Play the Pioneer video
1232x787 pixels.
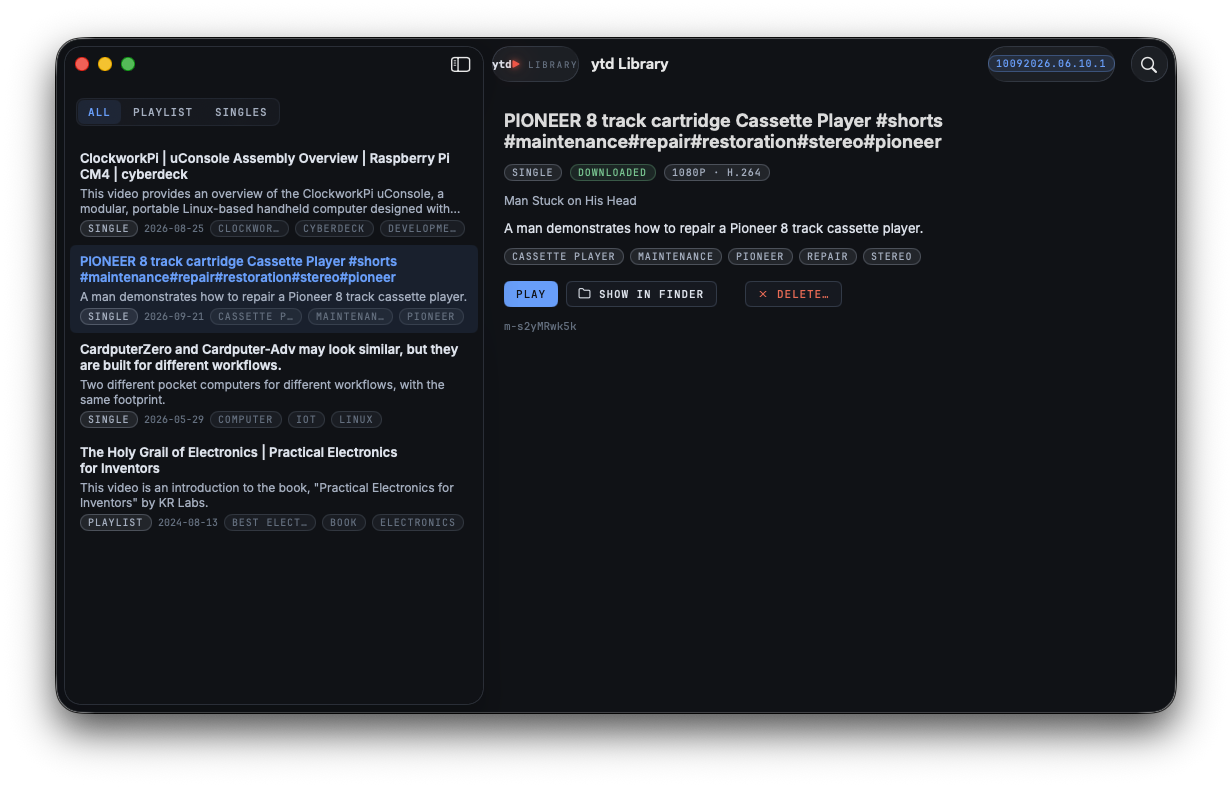click(x=531, y=294)
